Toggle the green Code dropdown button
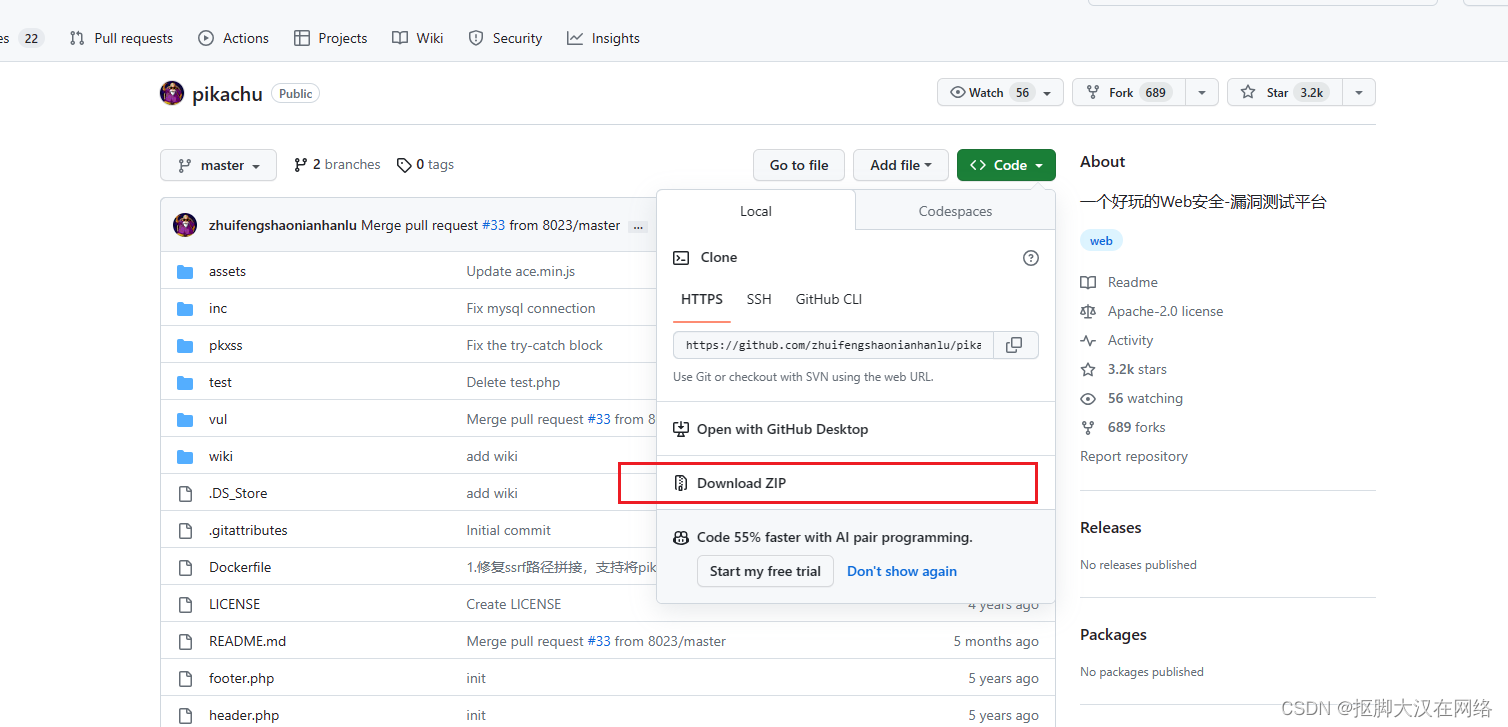The width and height of the screenshot is (1508, 727). (1006, 165)
